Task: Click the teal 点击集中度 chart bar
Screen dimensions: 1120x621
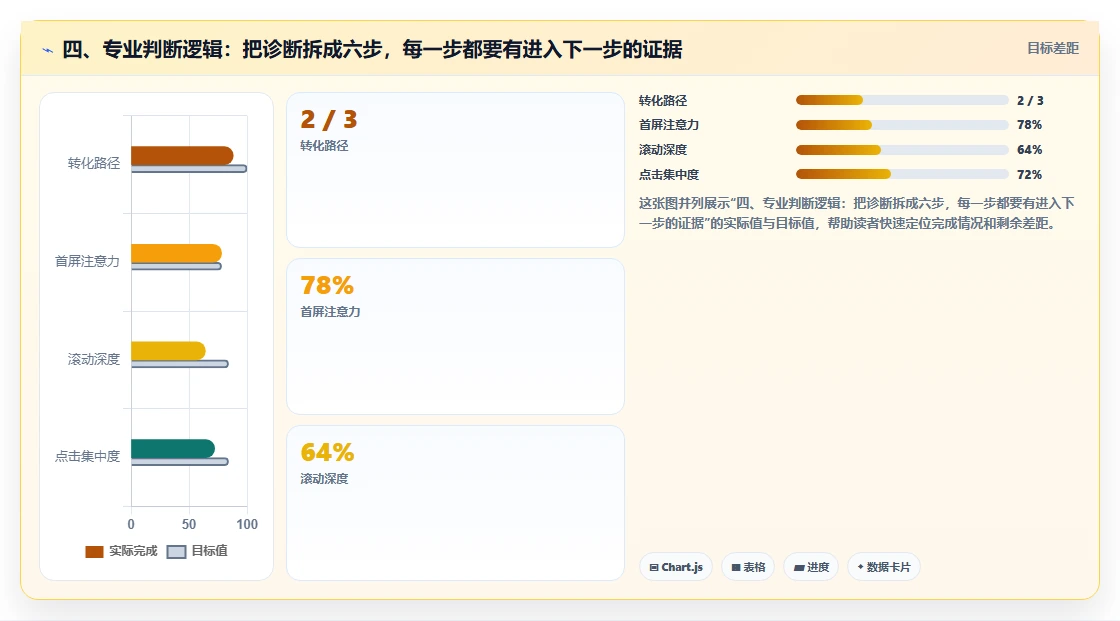Action: [173, 448]
